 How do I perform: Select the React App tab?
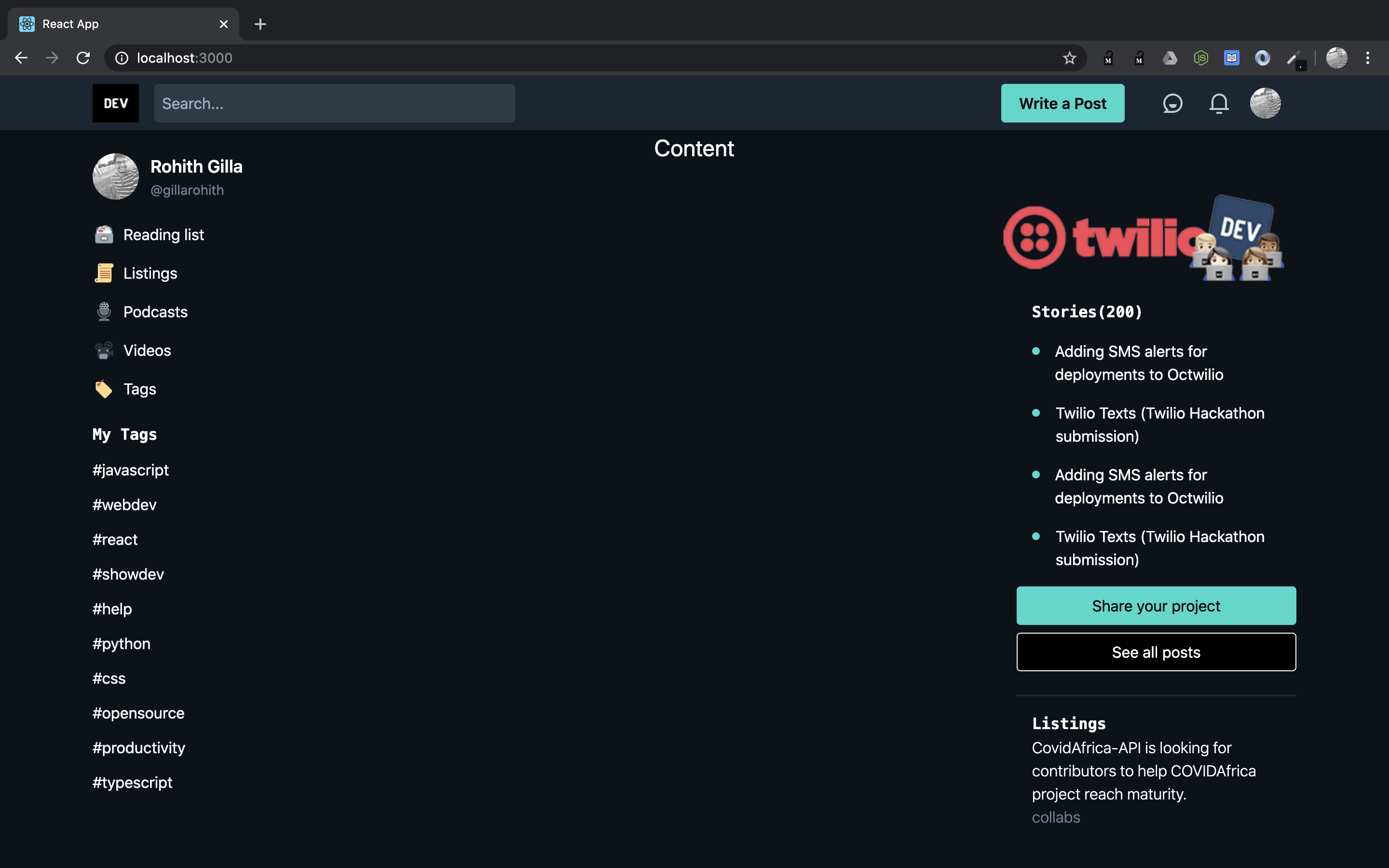[x=115, y=24]
